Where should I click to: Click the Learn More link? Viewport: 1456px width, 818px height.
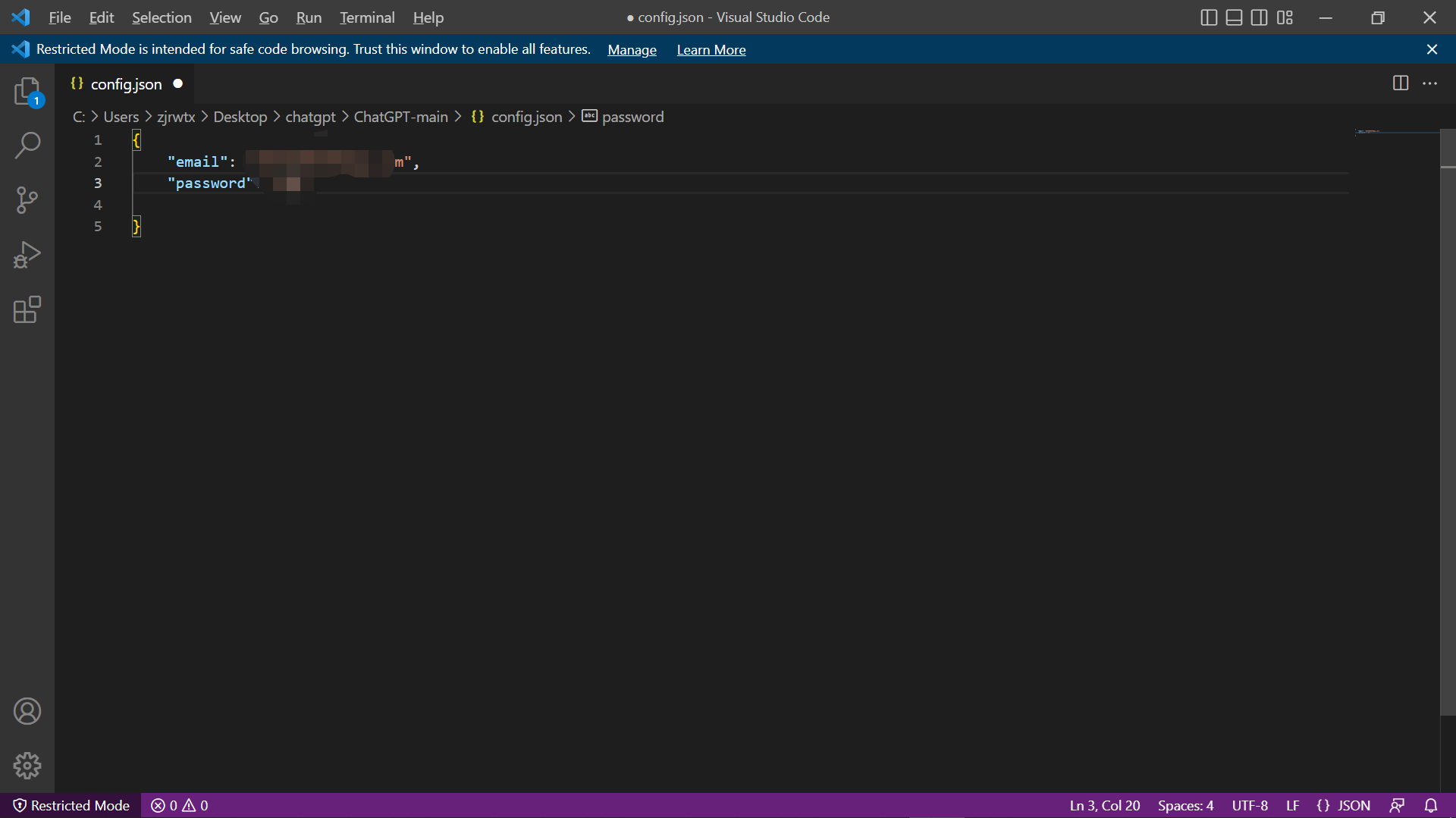click(x=711, y=49)
